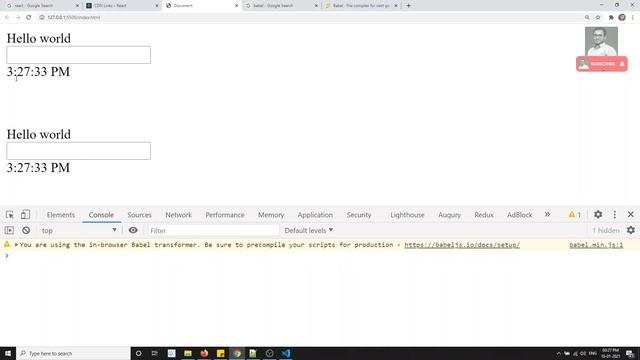640x360 pixels.
Task: Switch to the first Google Search tab
Action: point(42,6)
